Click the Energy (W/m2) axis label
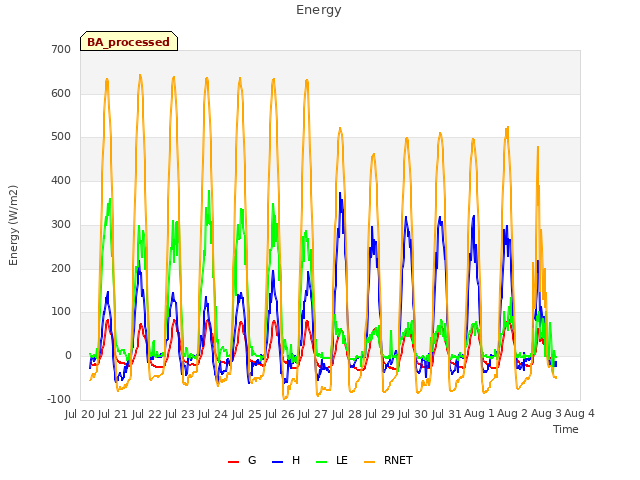640x480 pixels. pyautogui.click(x=13, y=225)
